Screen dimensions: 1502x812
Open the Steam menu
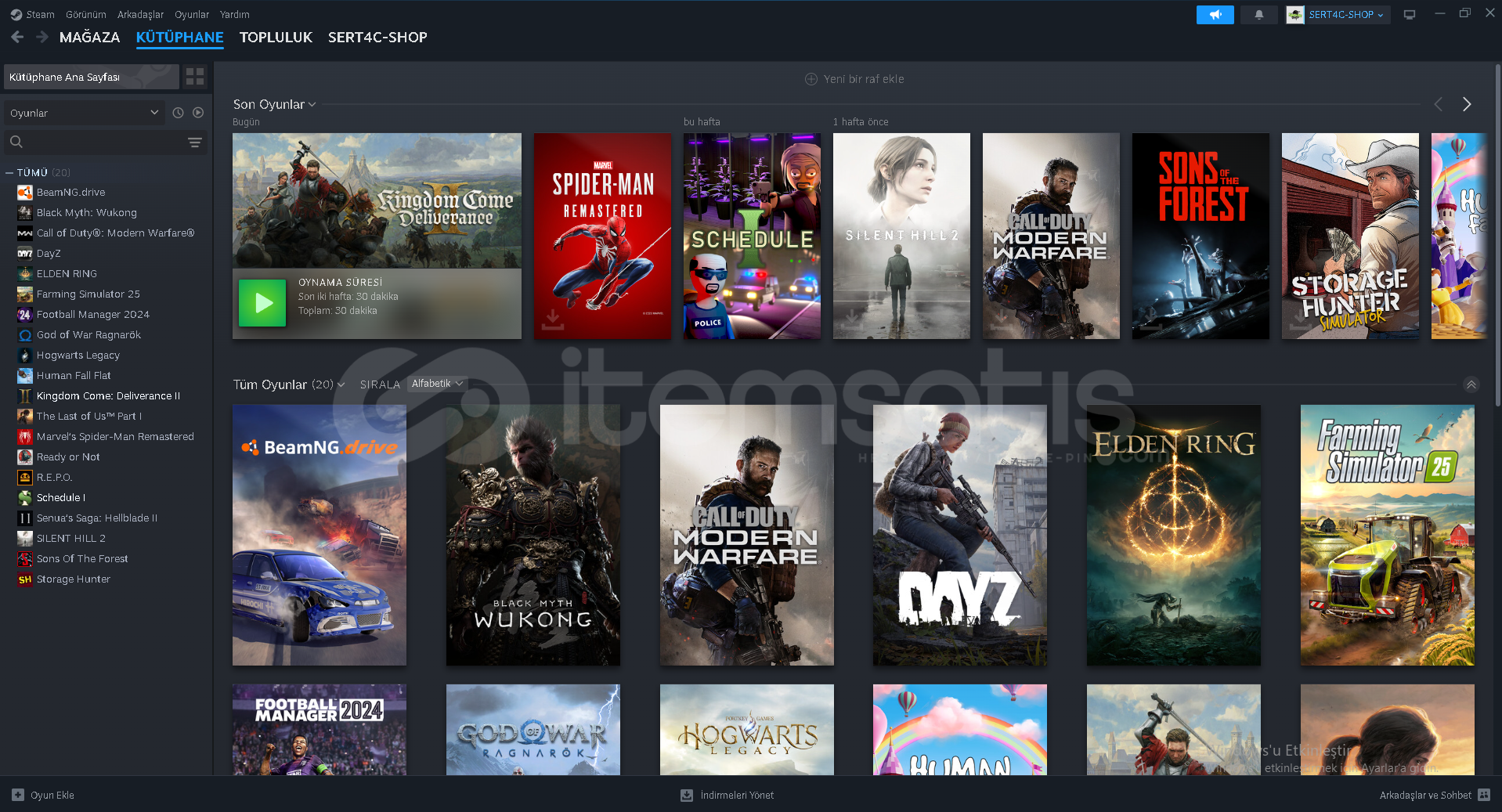tap(40, 14)
